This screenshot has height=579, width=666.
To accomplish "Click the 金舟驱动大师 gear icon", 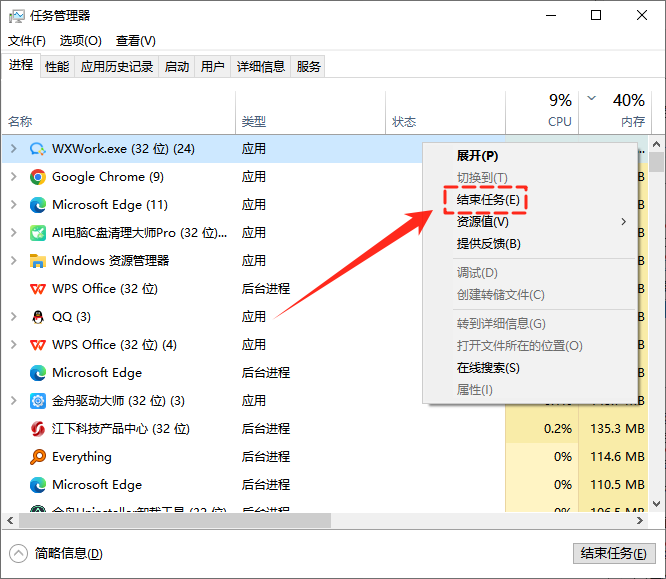I will coord(37,401).
